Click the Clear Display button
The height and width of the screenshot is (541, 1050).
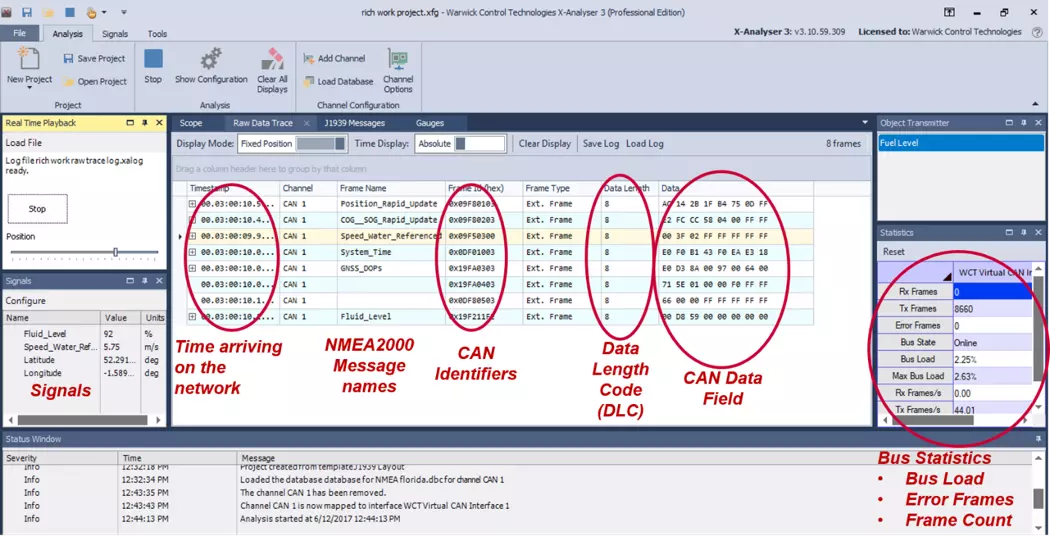click(x=545, y=144)
